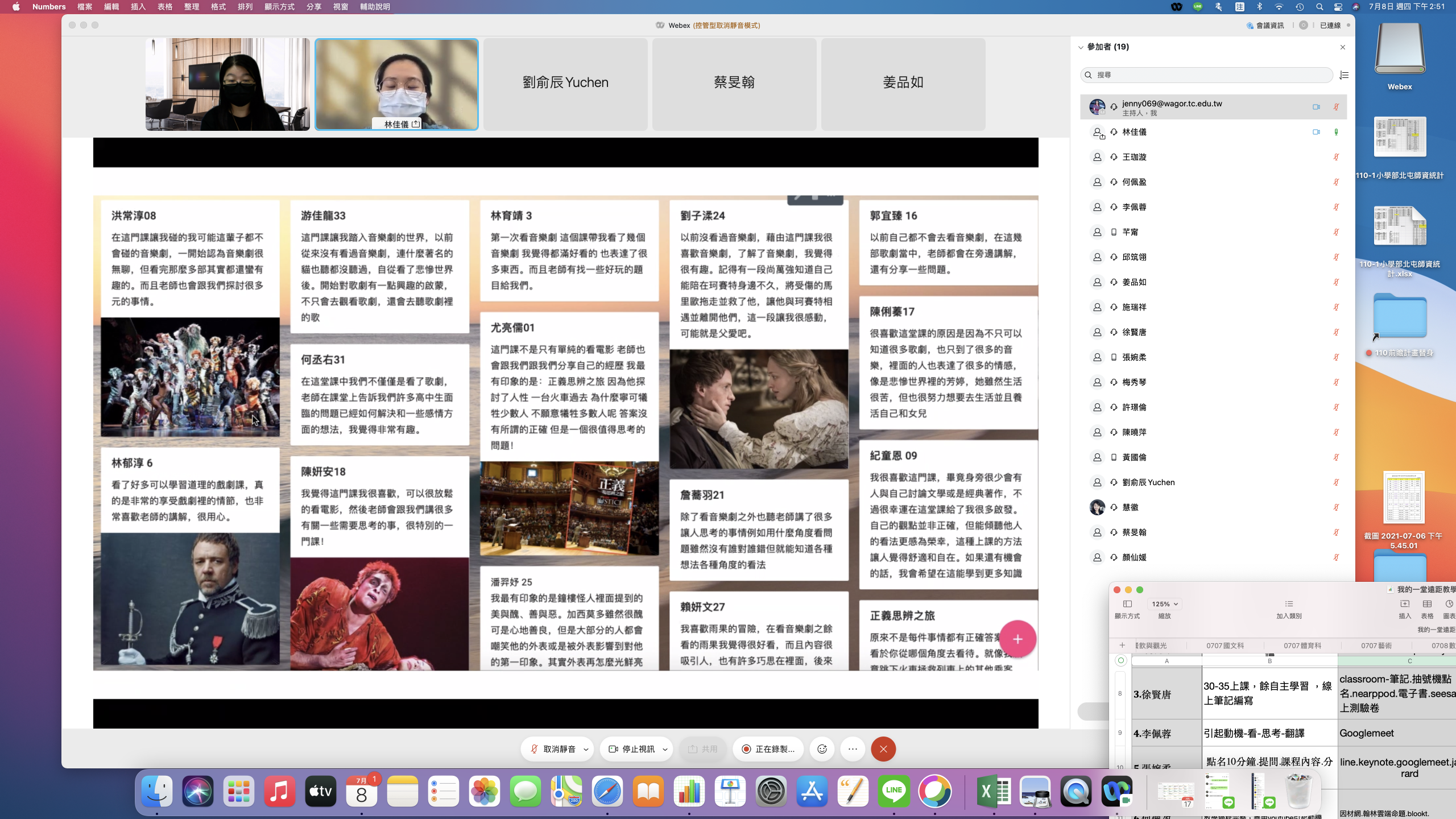
Task: Click the emoji reactions button
Action: point(822,749)
